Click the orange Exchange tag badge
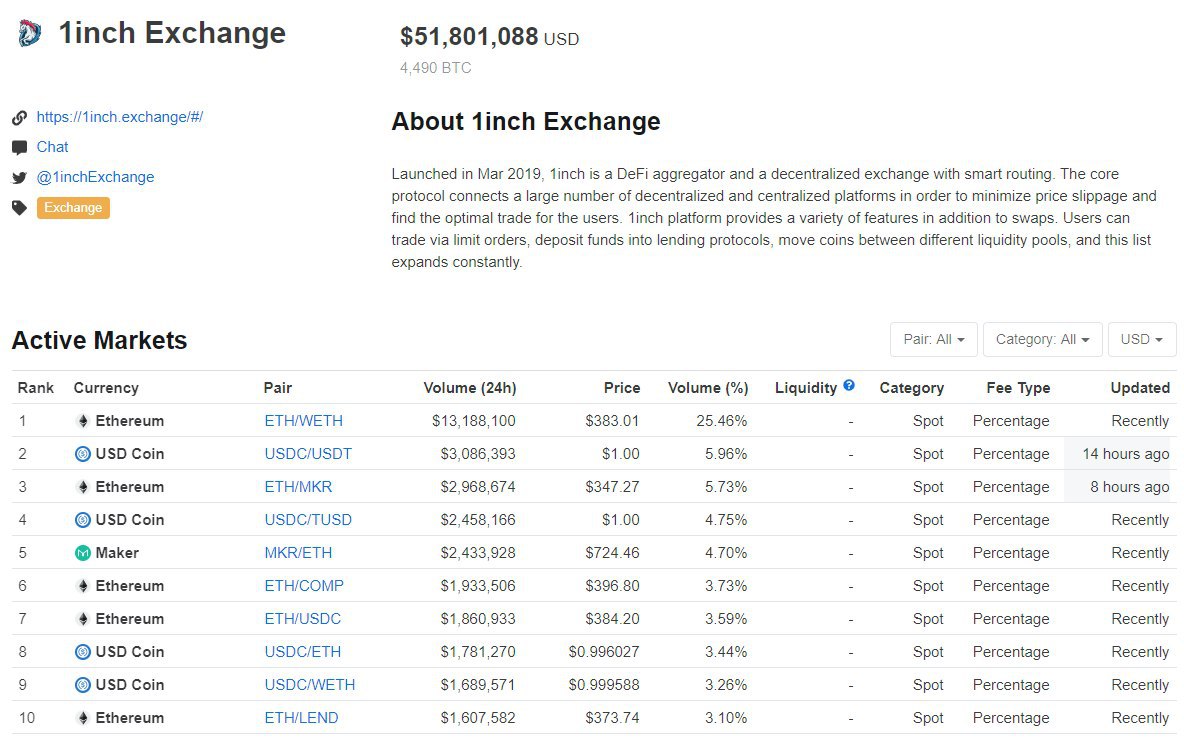This screenshot has height=741, width=1184. coord(73,208)
